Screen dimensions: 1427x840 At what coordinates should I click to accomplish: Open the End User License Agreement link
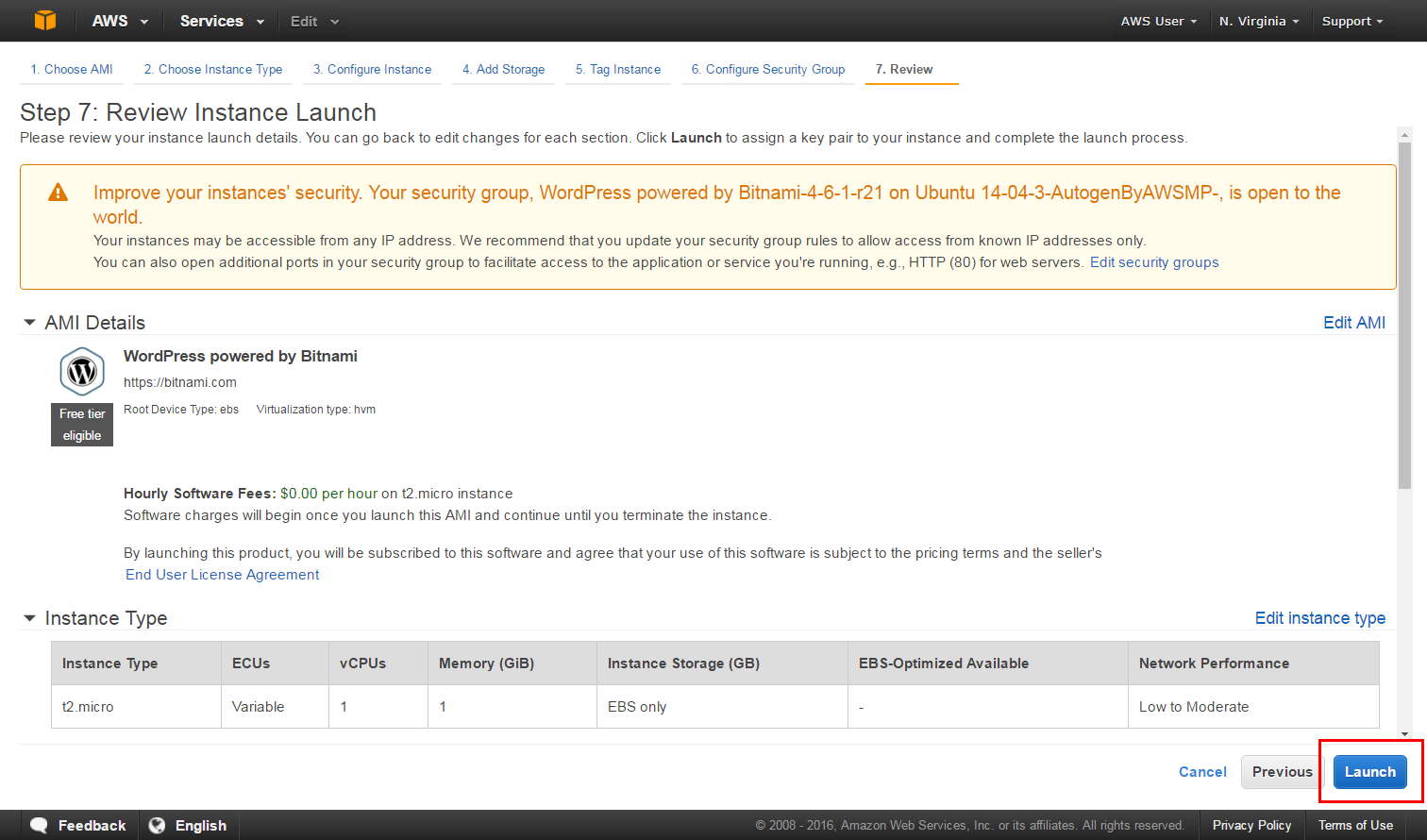coord(223,575)
